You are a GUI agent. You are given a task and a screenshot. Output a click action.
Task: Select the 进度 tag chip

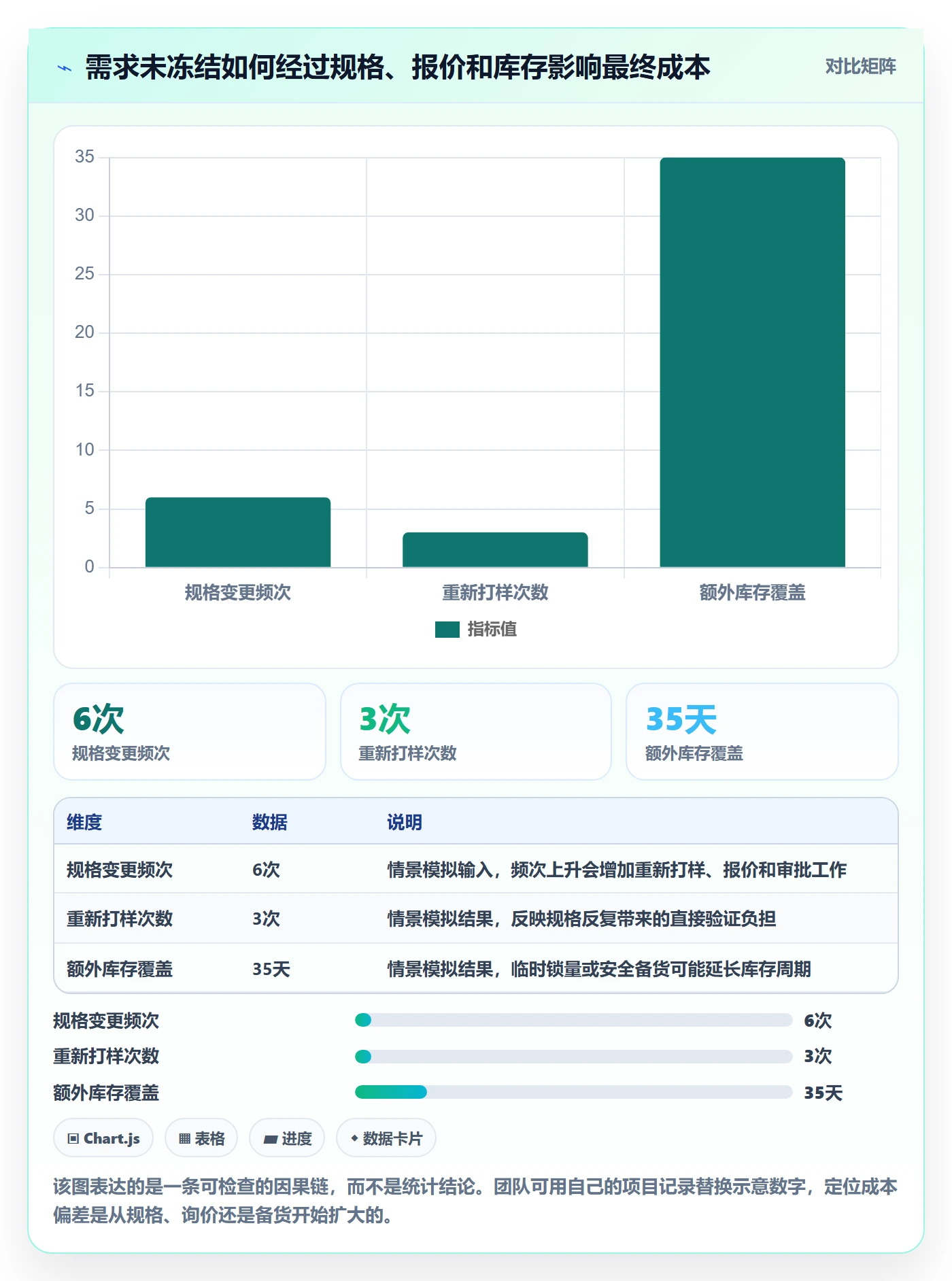click(x=287, y=1138)
